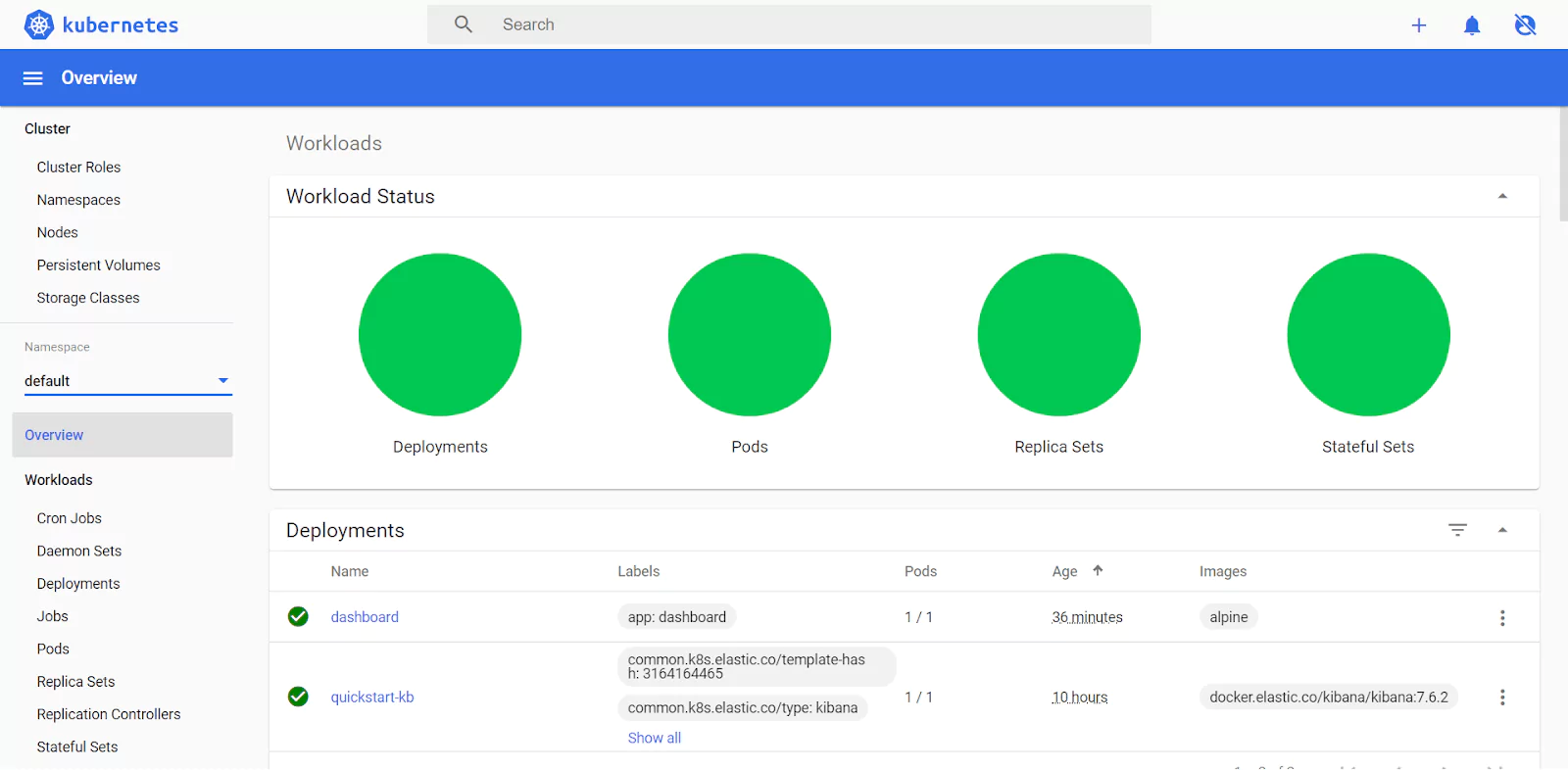Open the quickstart-kb deployment link
Viewport: 1568px width, 770px height.
pos(372,698)
